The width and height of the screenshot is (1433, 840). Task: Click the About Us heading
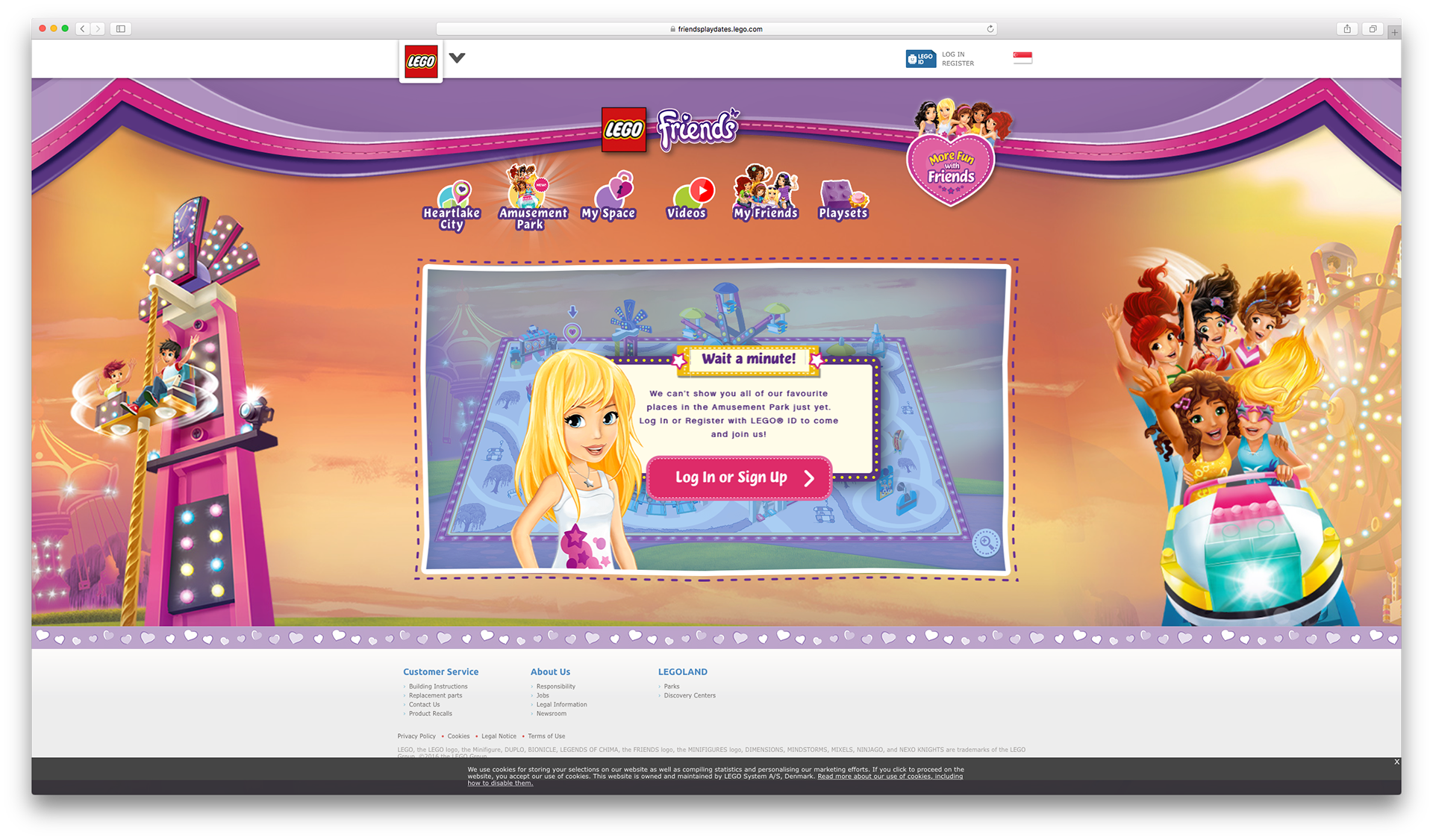(x=550, y=671)
